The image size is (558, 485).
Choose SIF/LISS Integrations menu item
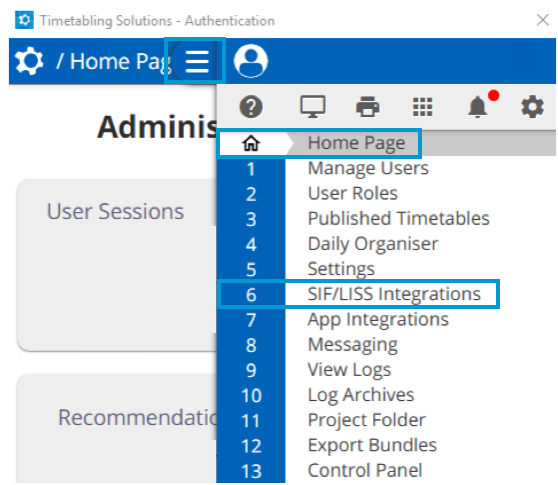(x=394, y=294)
